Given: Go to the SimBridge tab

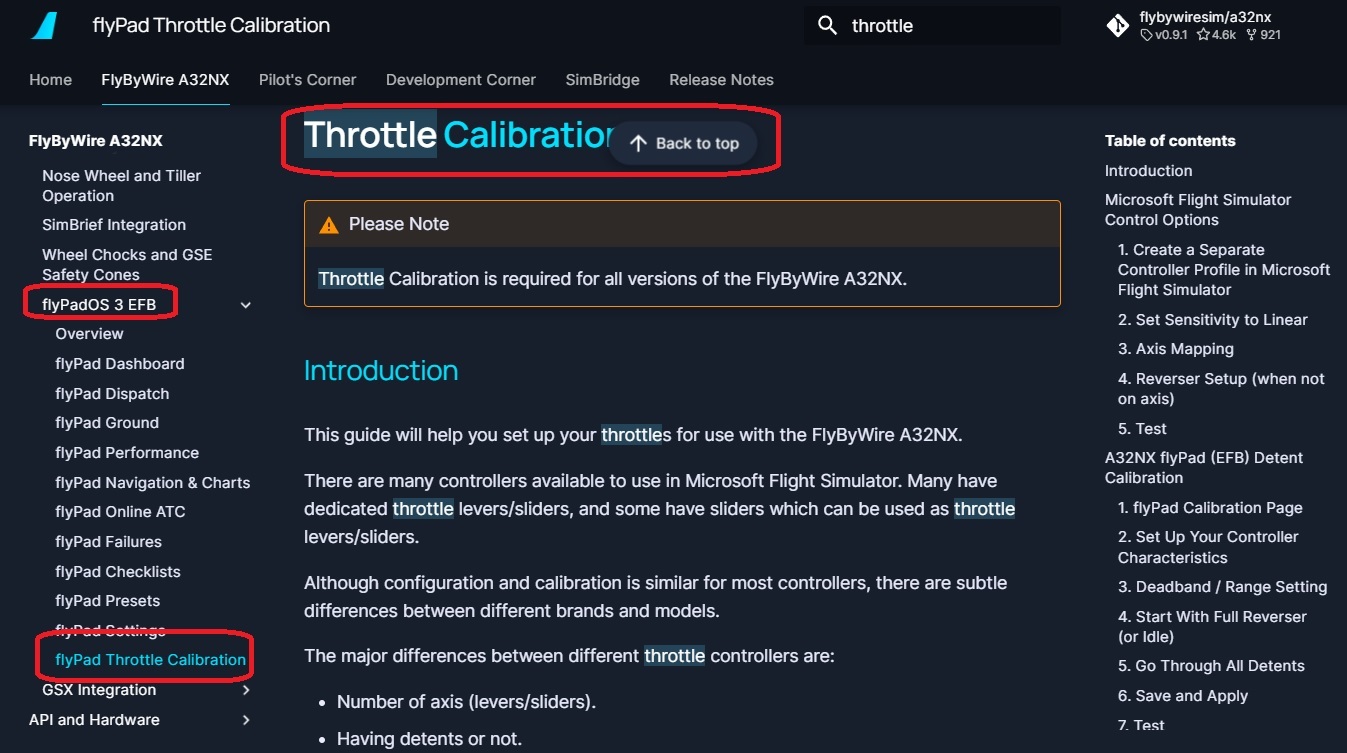Looking at the screenshot, I should coord(602,80).
